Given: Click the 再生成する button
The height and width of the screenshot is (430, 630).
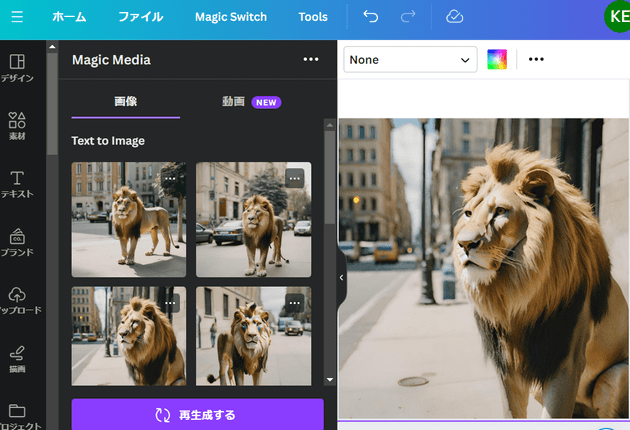Looking at the screenshot, I should [x=197, y=414].
